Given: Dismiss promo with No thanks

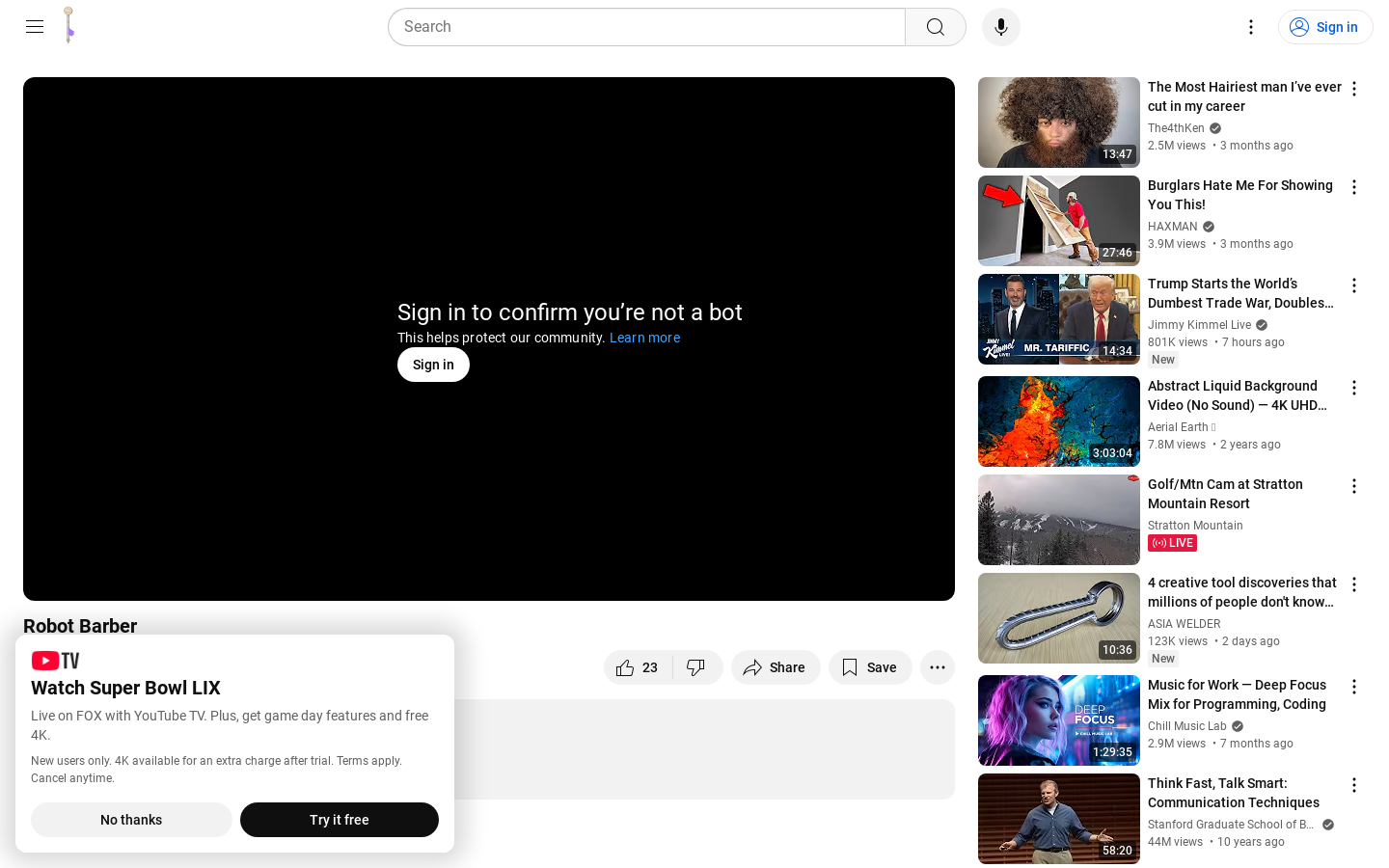Looking at the screenshot, I should [x=131, y=820].
